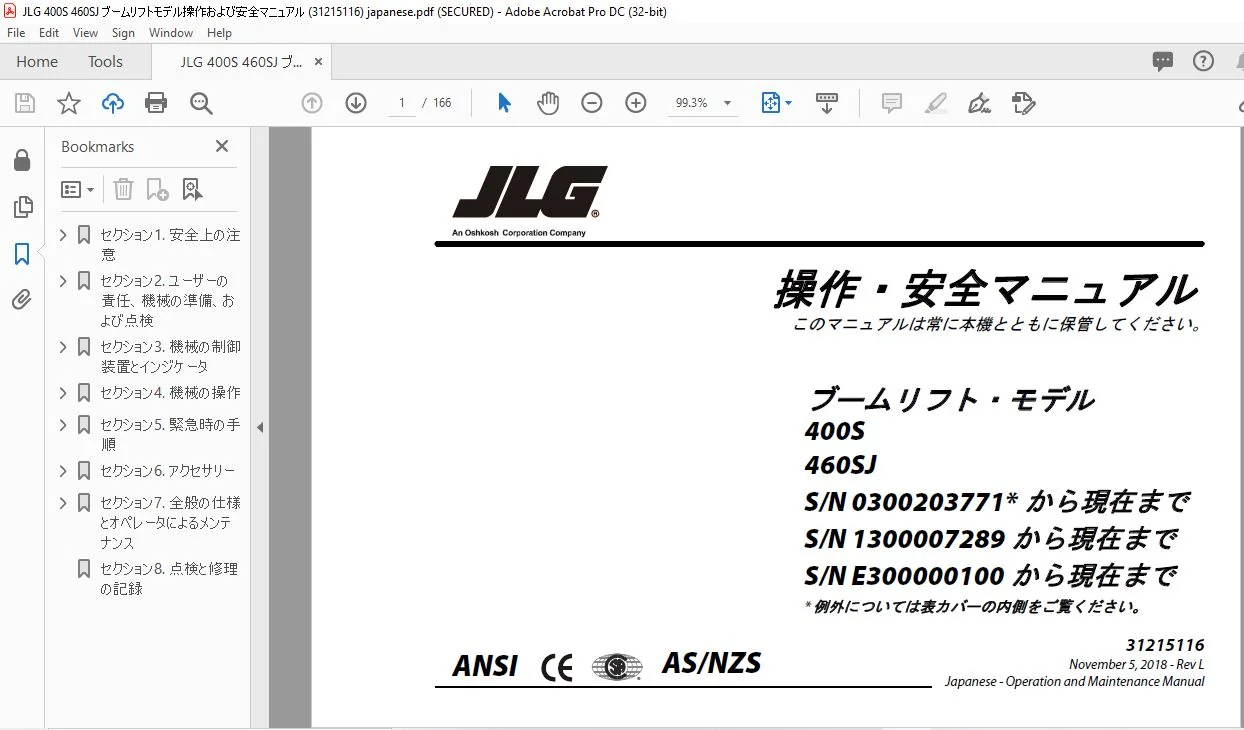Open the View menu
Image resolution: width=1244 pixels, height=730 pixels.
pos(85,32)
